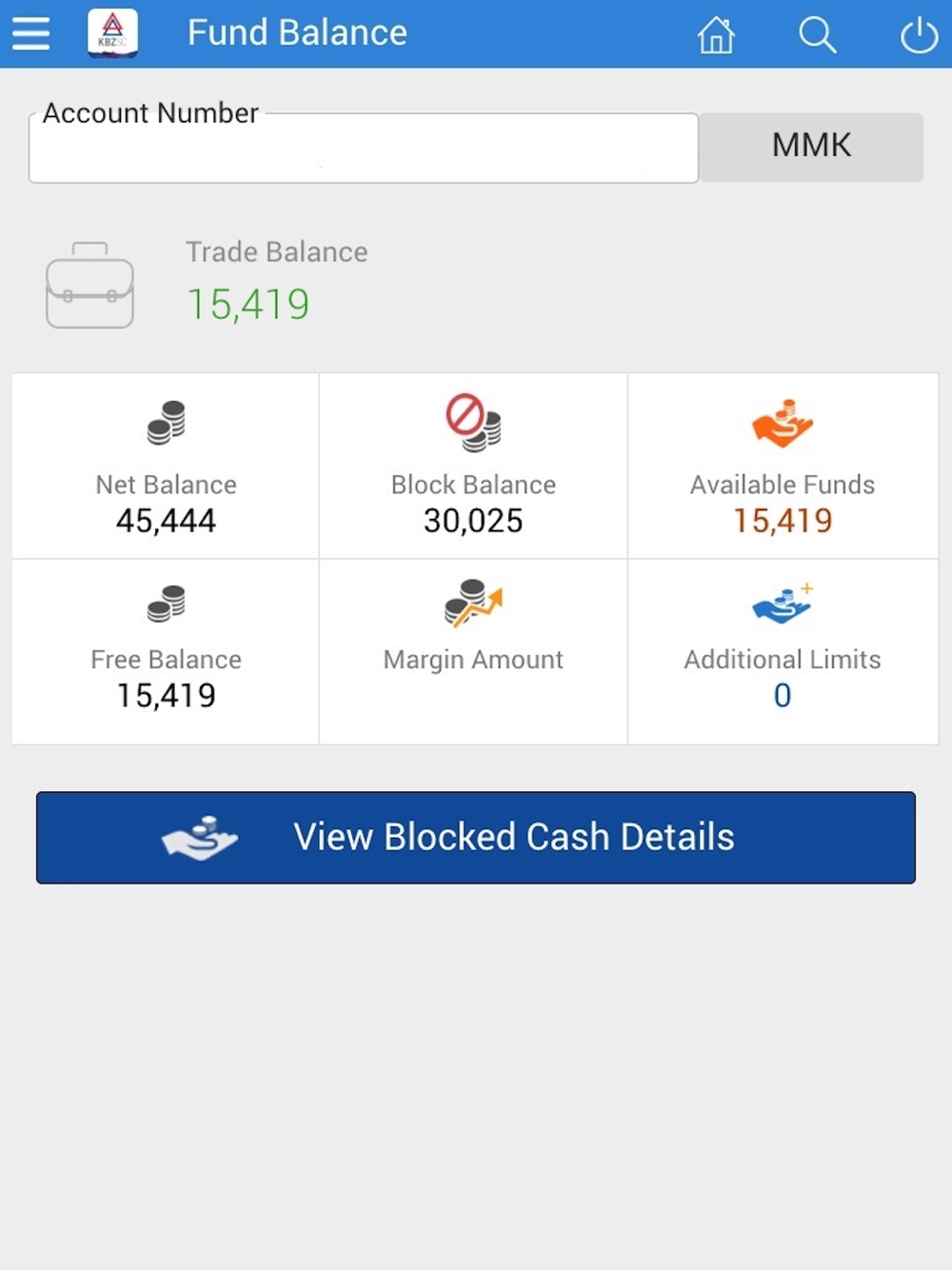Open the MMK currency selector
The width and height of the screenshot is (952, 1270).
[811, 147]
